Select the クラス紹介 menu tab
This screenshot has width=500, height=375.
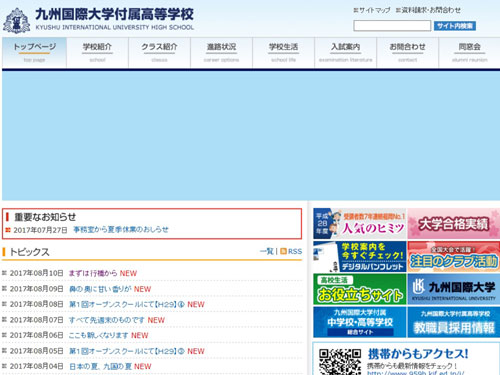click(159, 53)
